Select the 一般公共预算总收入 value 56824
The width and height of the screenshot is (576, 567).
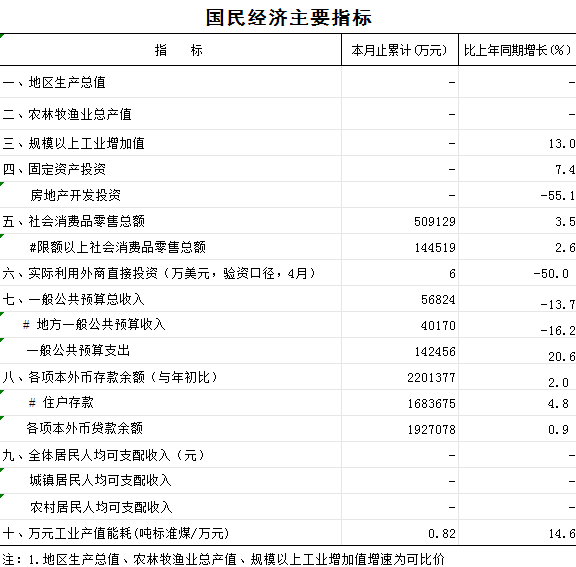tap(438, 300)
